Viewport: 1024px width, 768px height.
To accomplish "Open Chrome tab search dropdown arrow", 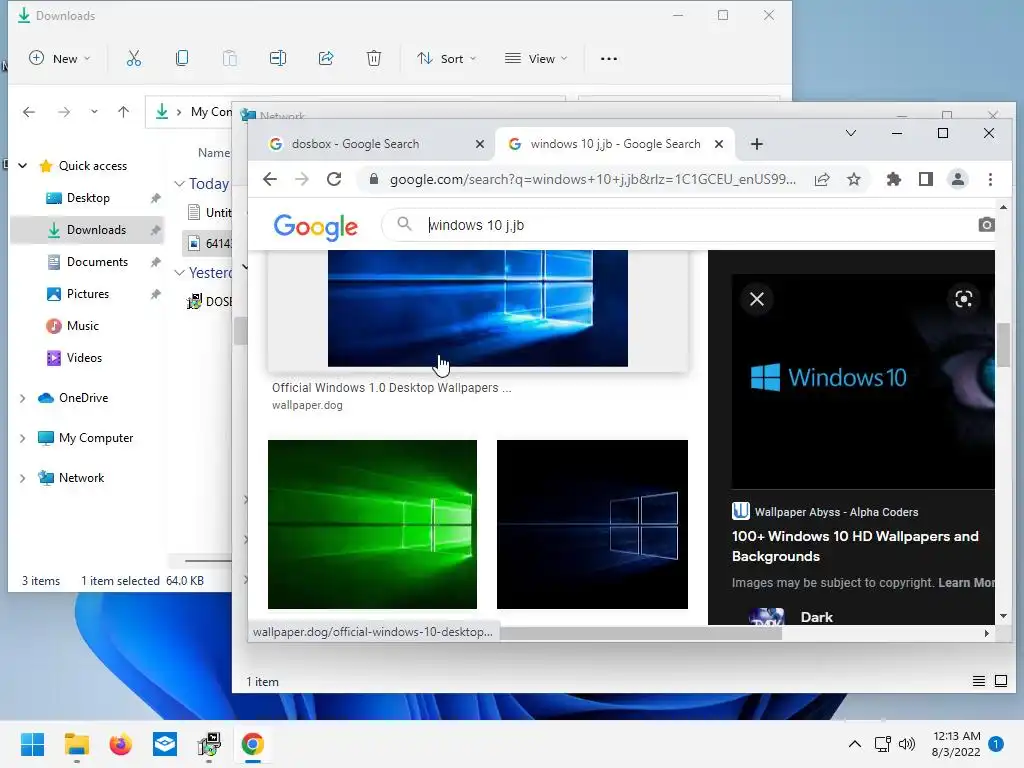I will 850,133.
